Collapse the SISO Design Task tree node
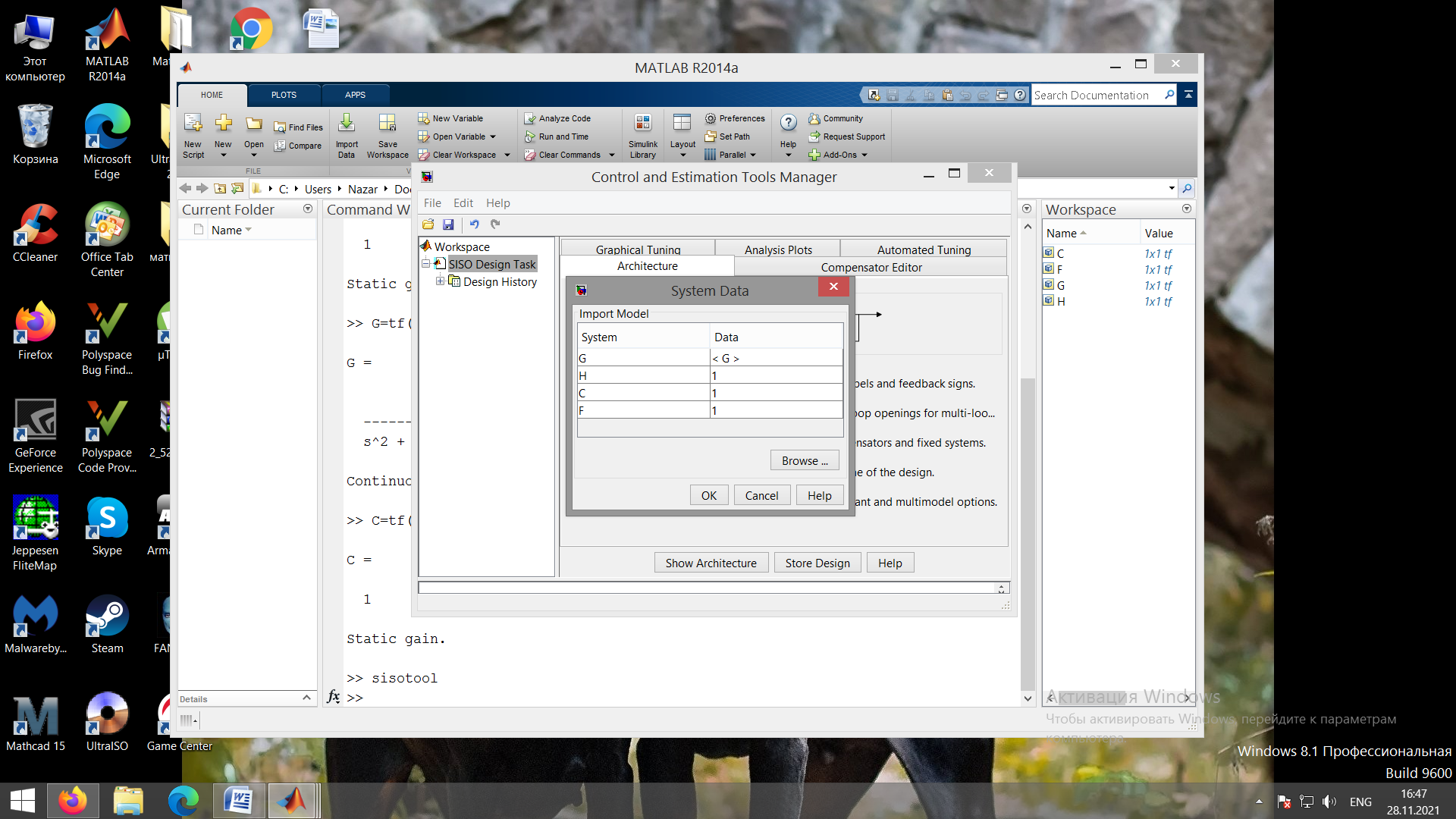This screenshot has width=1456, height=819. 425,264
